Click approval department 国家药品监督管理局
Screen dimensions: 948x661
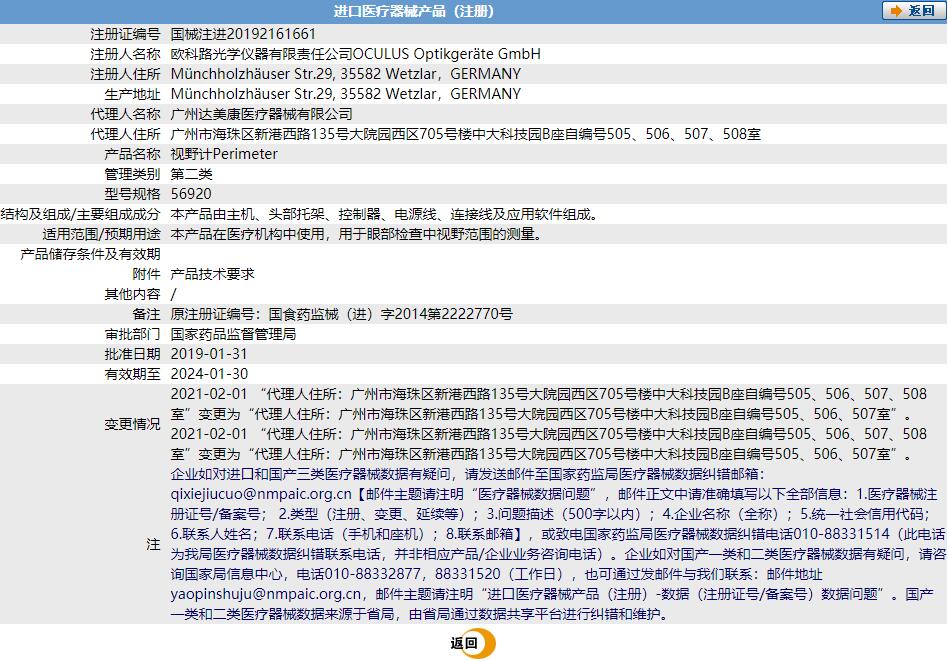(x=233, y=334)
